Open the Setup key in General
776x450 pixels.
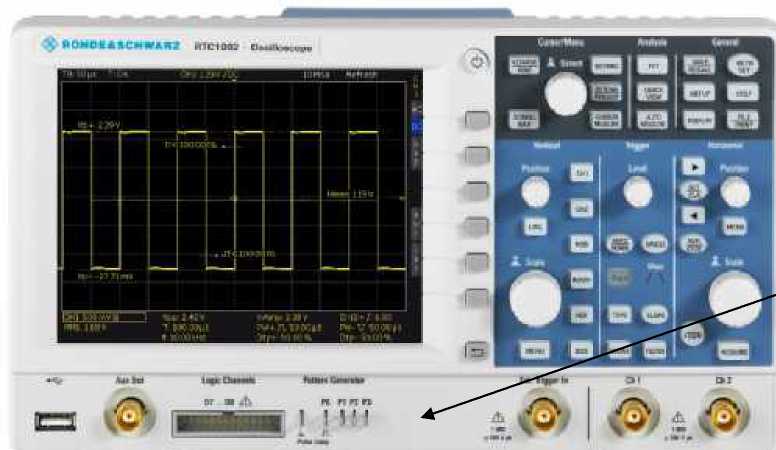point(698,92)
